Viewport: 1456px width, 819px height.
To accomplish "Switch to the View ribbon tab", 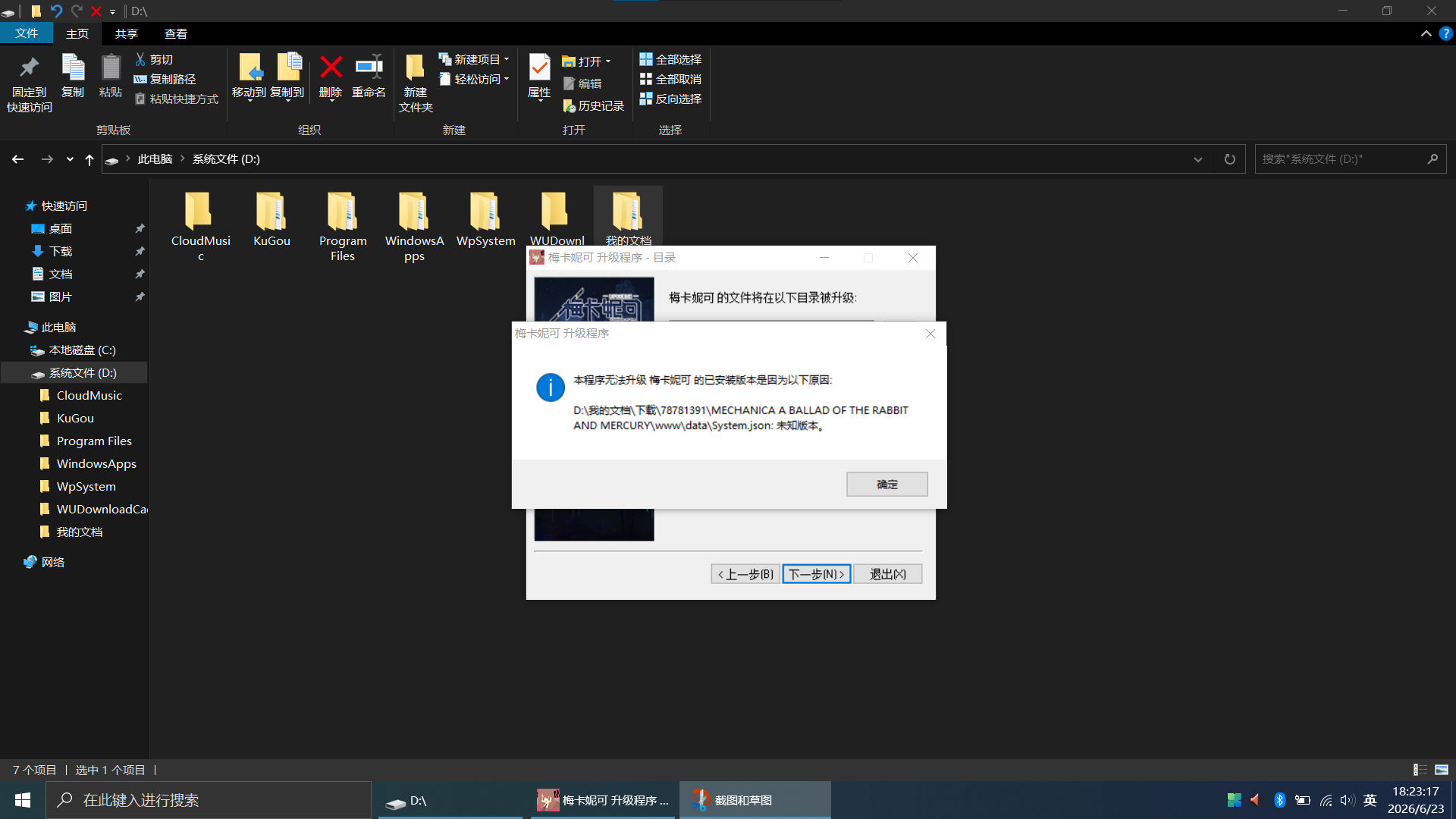I will pos(176,33).
